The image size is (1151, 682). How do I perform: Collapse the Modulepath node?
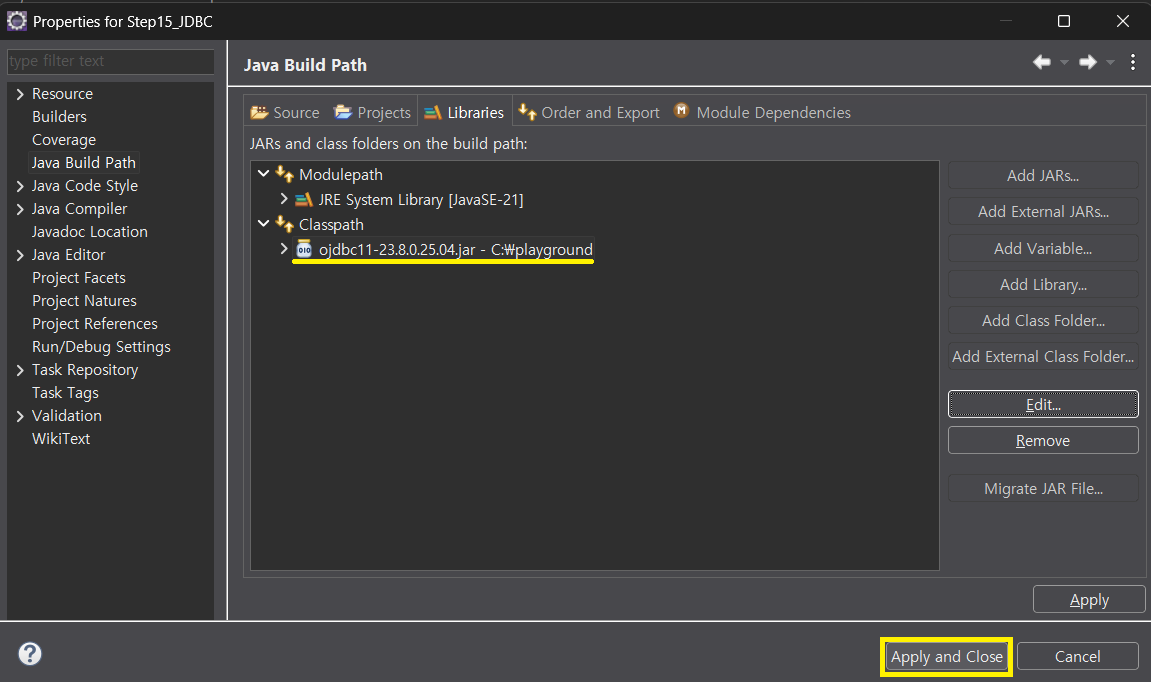tap(264, 174)
